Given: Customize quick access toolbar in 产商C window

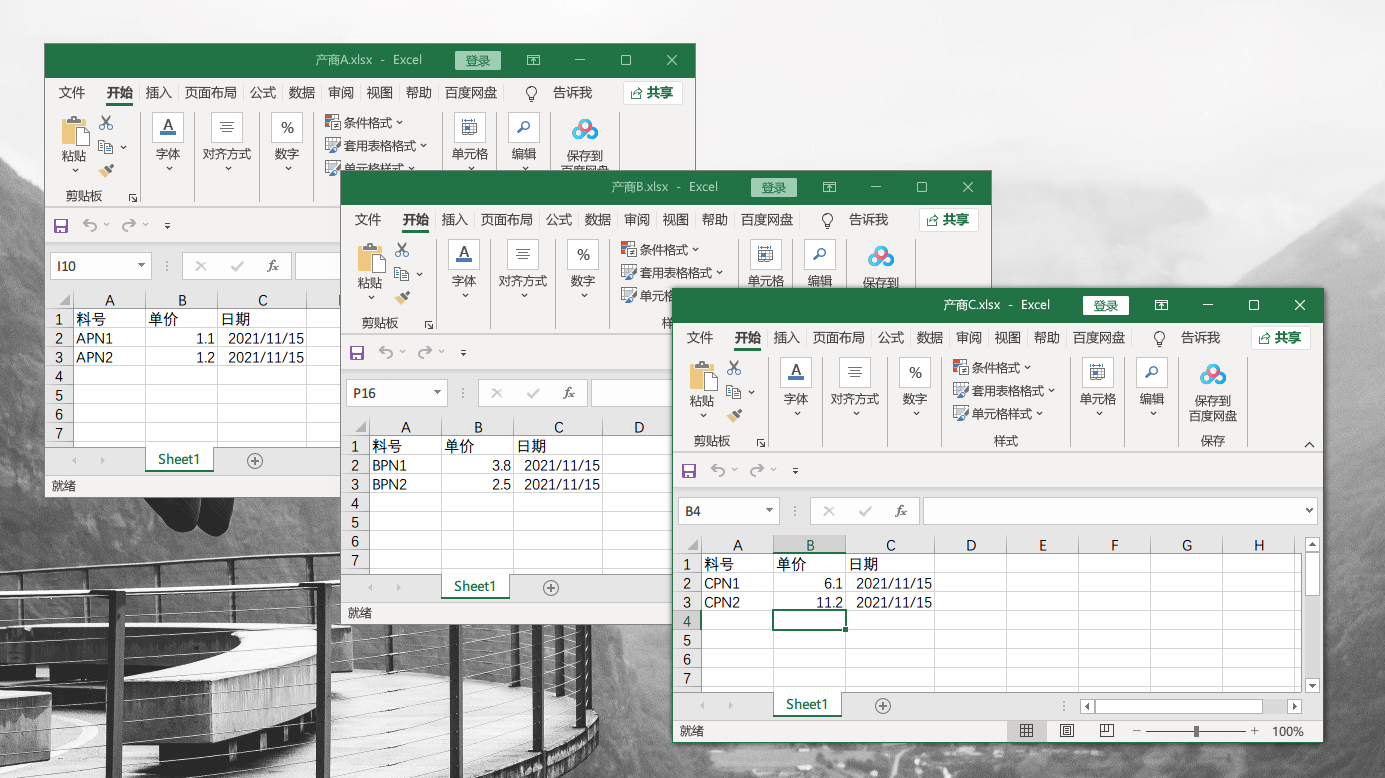Looking at the screenshot, I should [796, 470].
